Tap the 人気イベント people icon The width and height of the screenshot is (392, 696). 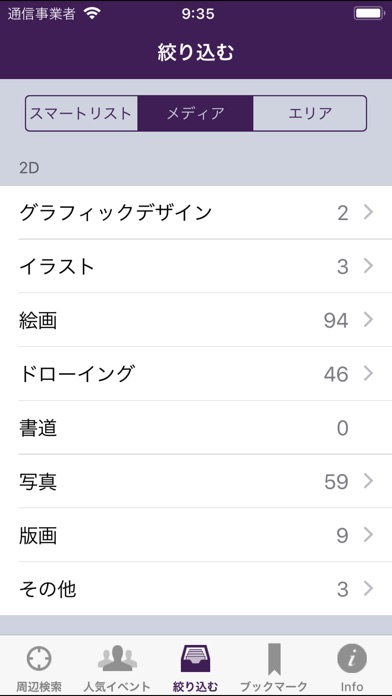click(x=117, y=659)
